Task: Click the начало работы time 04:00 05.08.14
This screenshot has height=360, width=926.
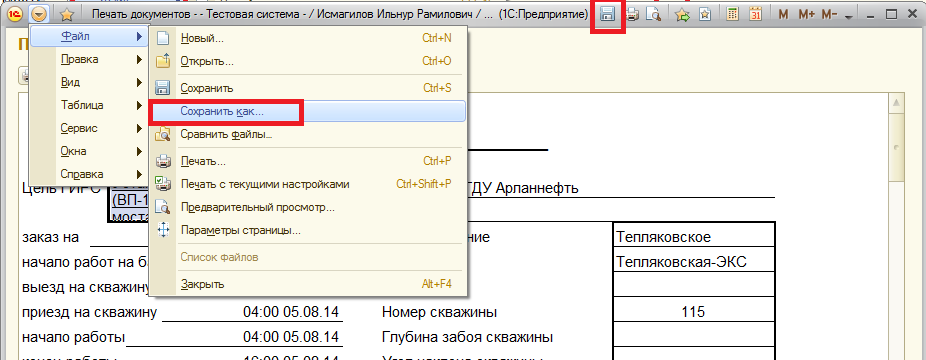Action: pyautogui.click(x=291, y=337)
